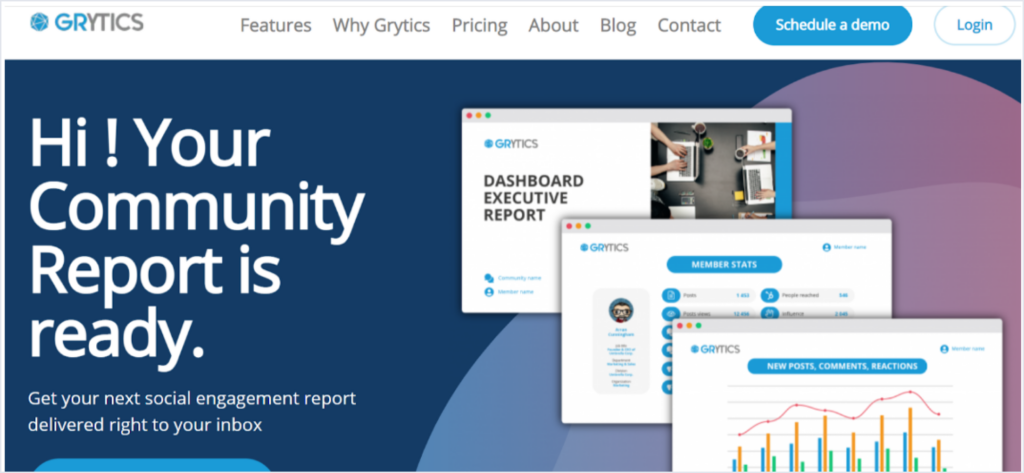Visit the Blog link
This screenshot has width=1024, height=473.
[x=617, y=25]
